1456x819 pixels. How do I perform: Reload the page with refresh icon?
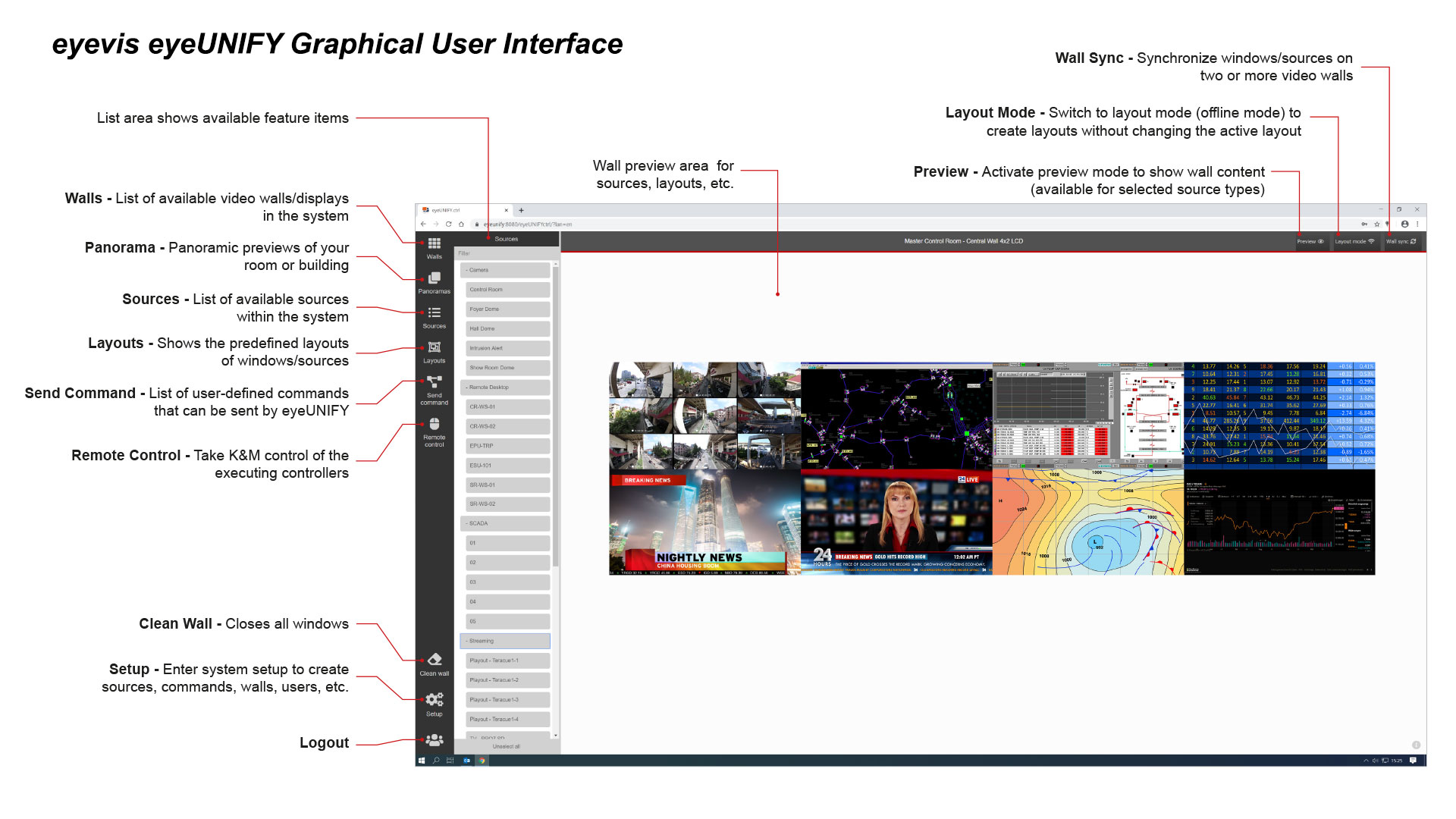(x=448, y=224)
